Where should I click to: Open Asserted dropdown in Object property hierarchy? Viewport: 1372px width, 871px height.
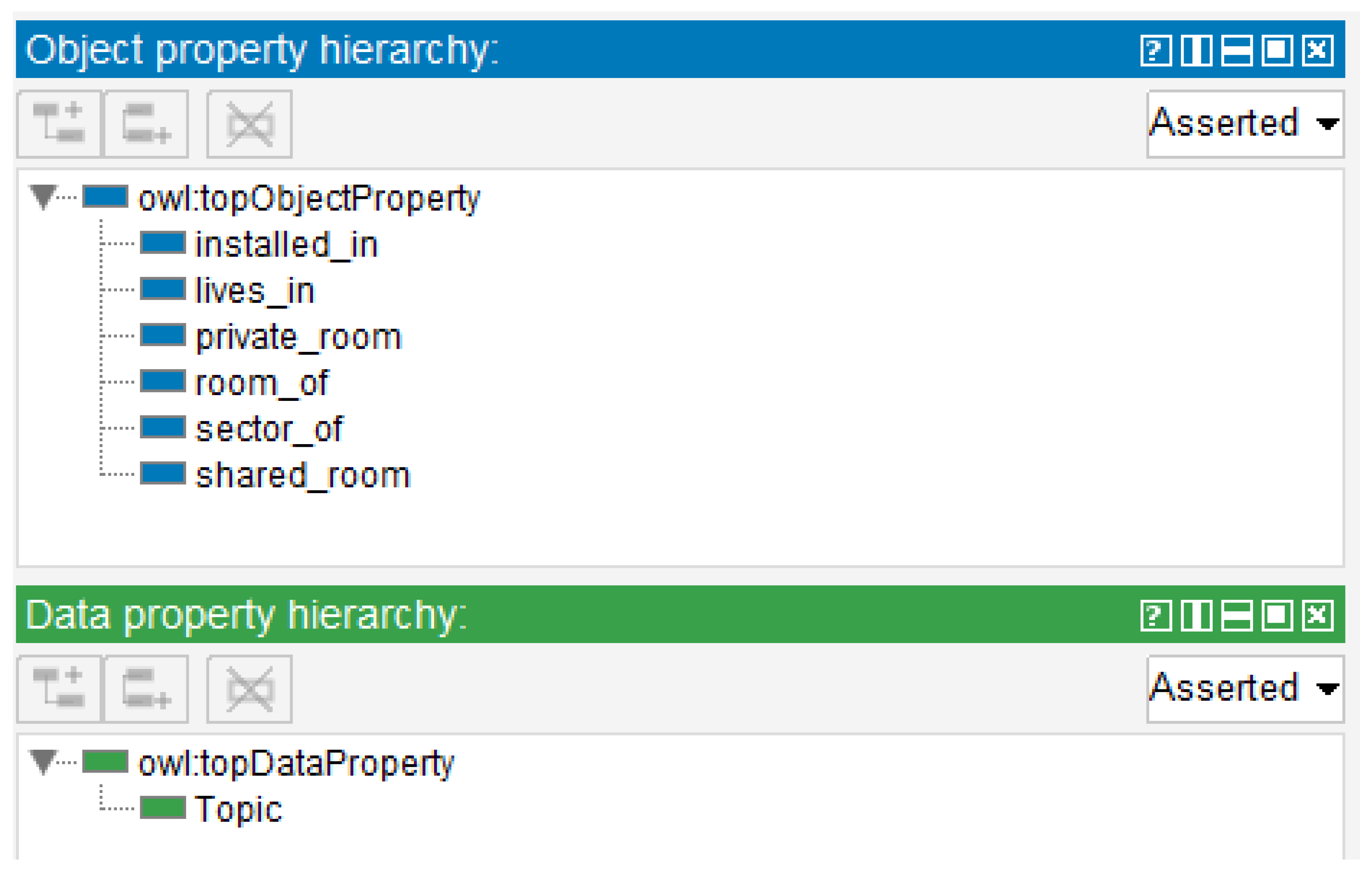pyautogui.click(x=1245, y=123)
